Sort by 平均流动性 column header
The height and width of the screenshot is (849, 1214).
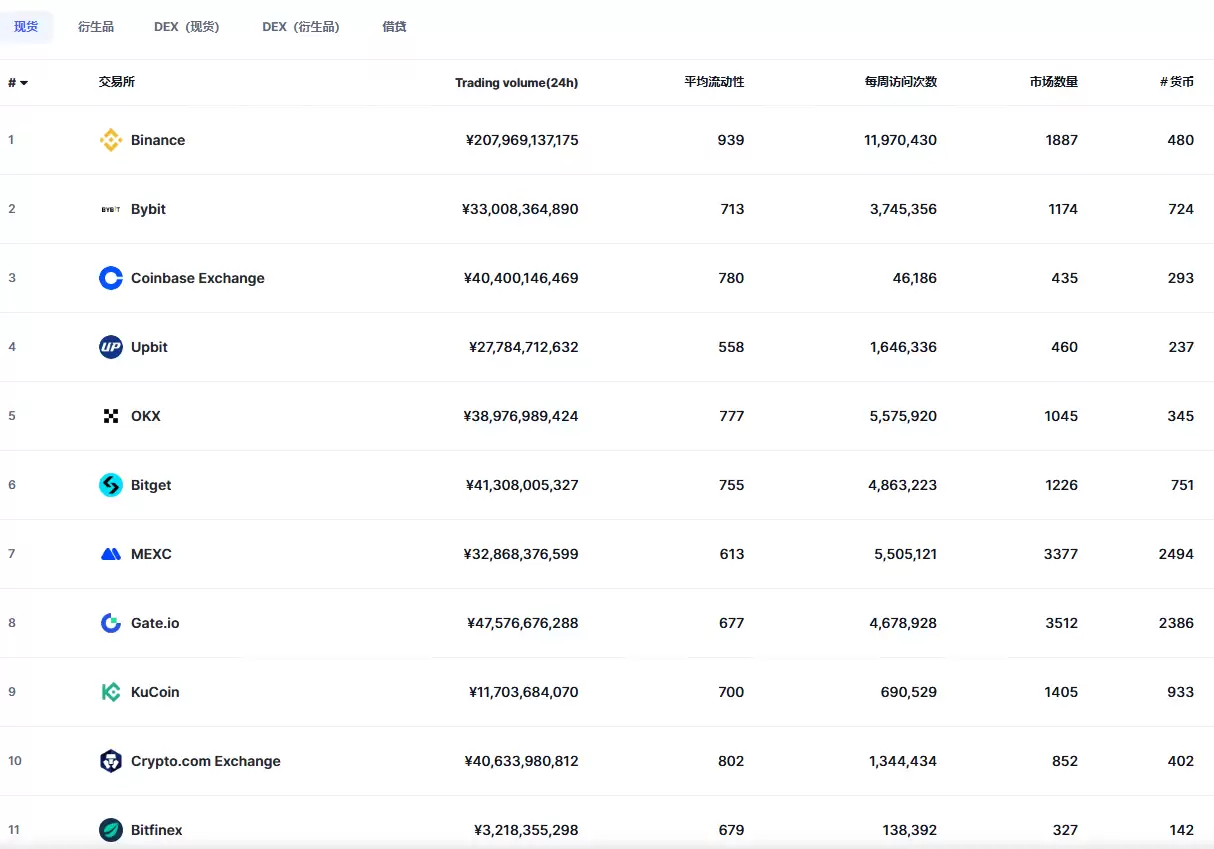714,82
